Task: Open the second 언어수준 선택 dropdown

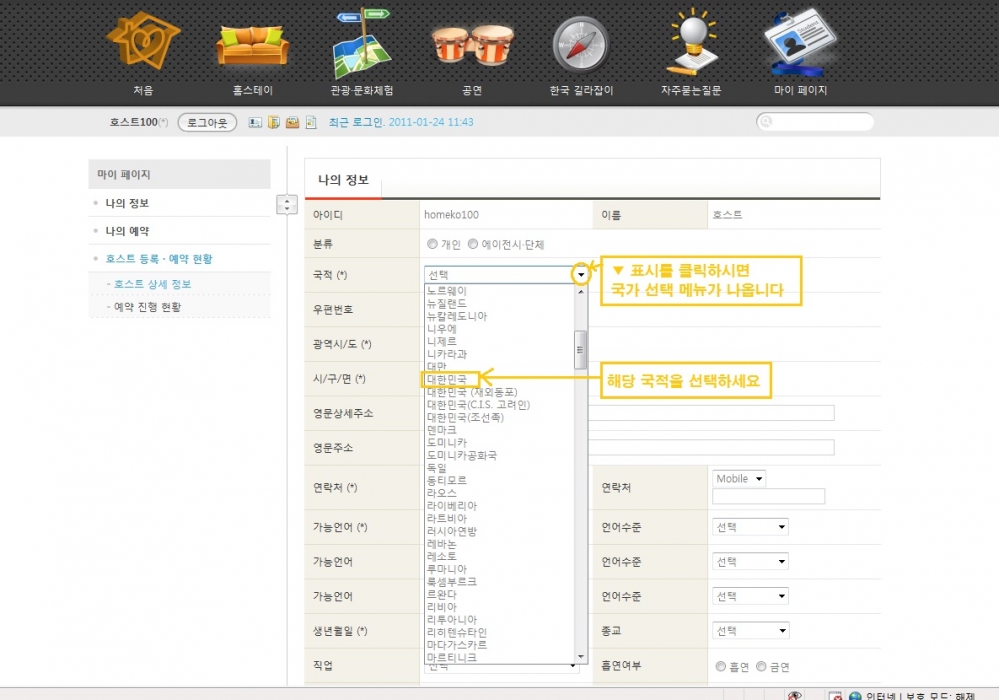Action: tap(751, 561)
